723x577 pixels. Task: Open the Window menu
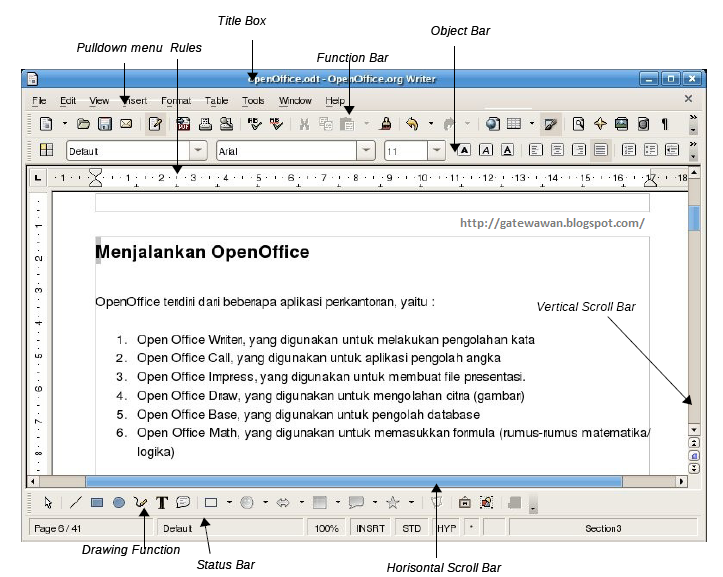[295, 101]
